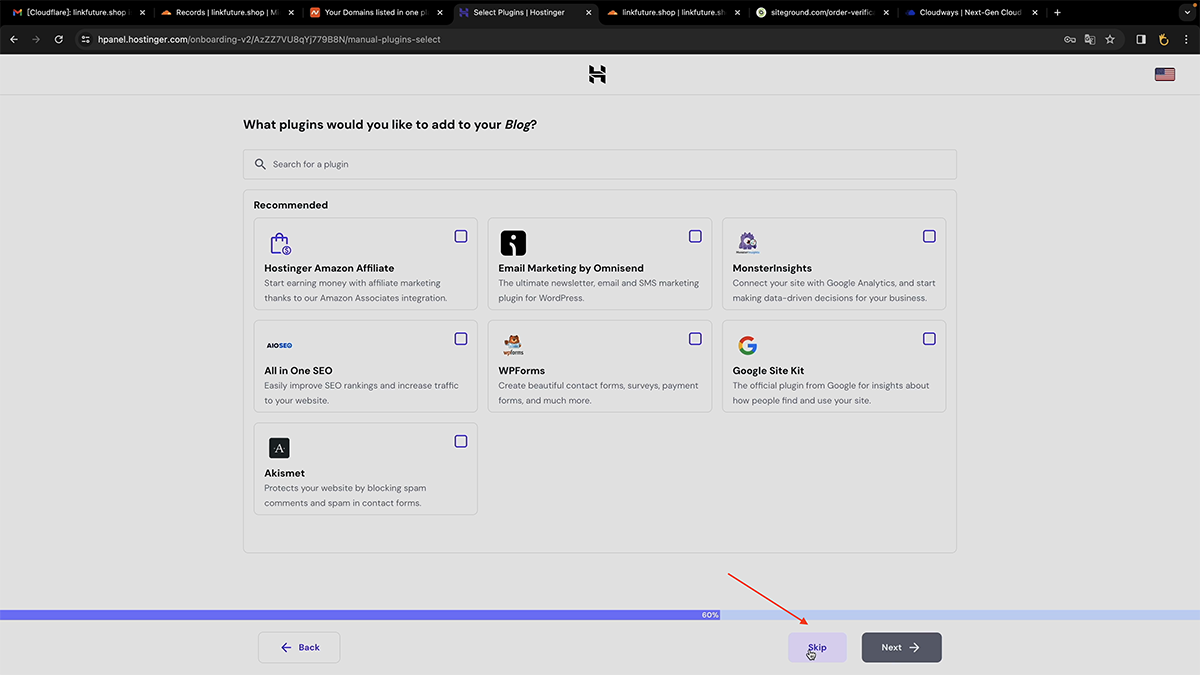
Task: Click the Hostinger Amazon Affiliate shopping bag icon
Action: [x=280, y=243]
